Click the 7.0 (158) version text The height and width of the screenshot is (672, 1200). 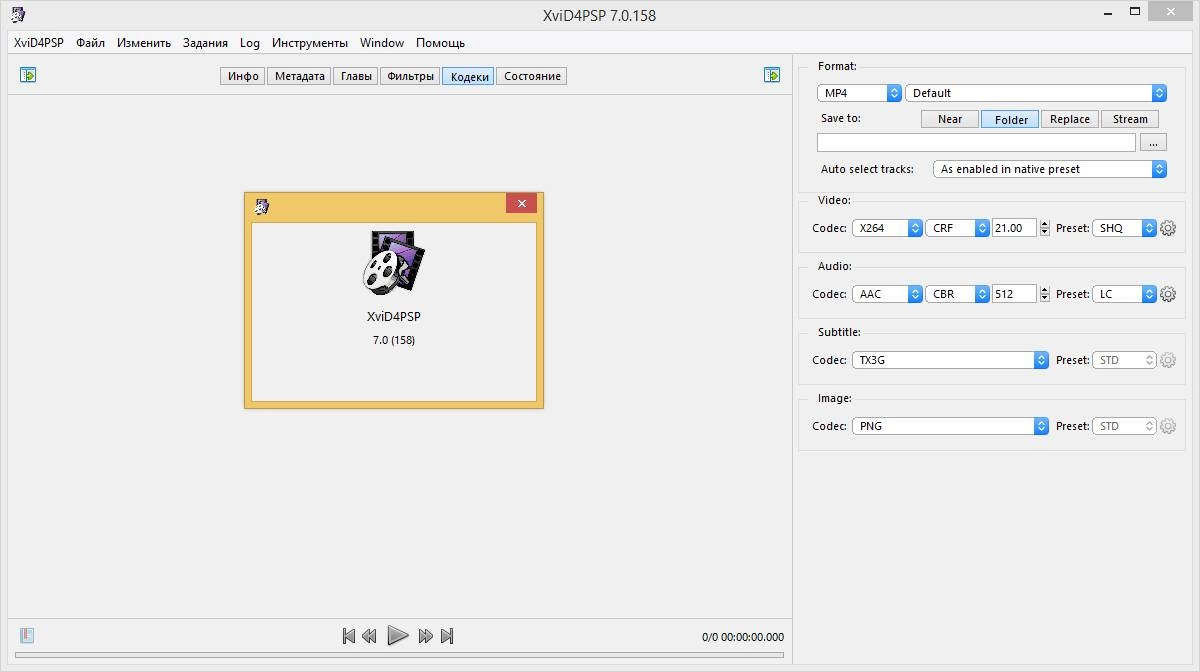click(x=394, y=340)
